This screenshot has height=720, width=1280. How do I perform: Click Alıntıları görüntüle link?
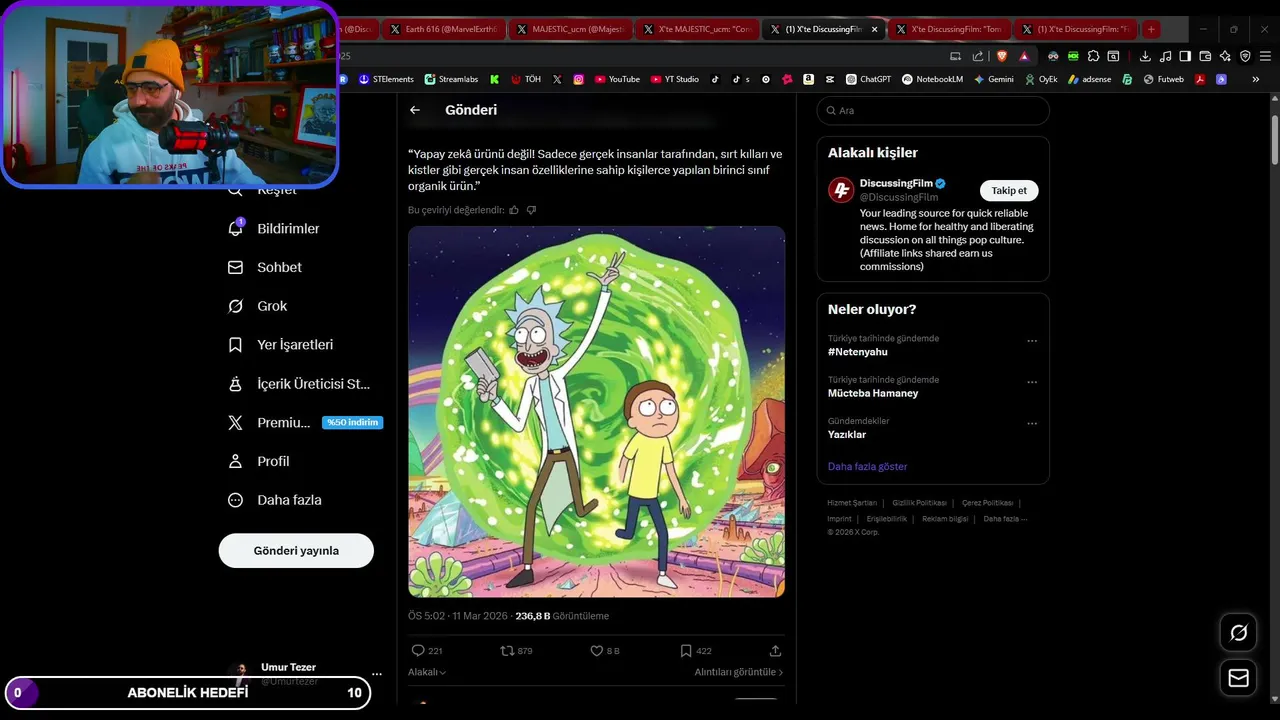(x=739, y=672)
